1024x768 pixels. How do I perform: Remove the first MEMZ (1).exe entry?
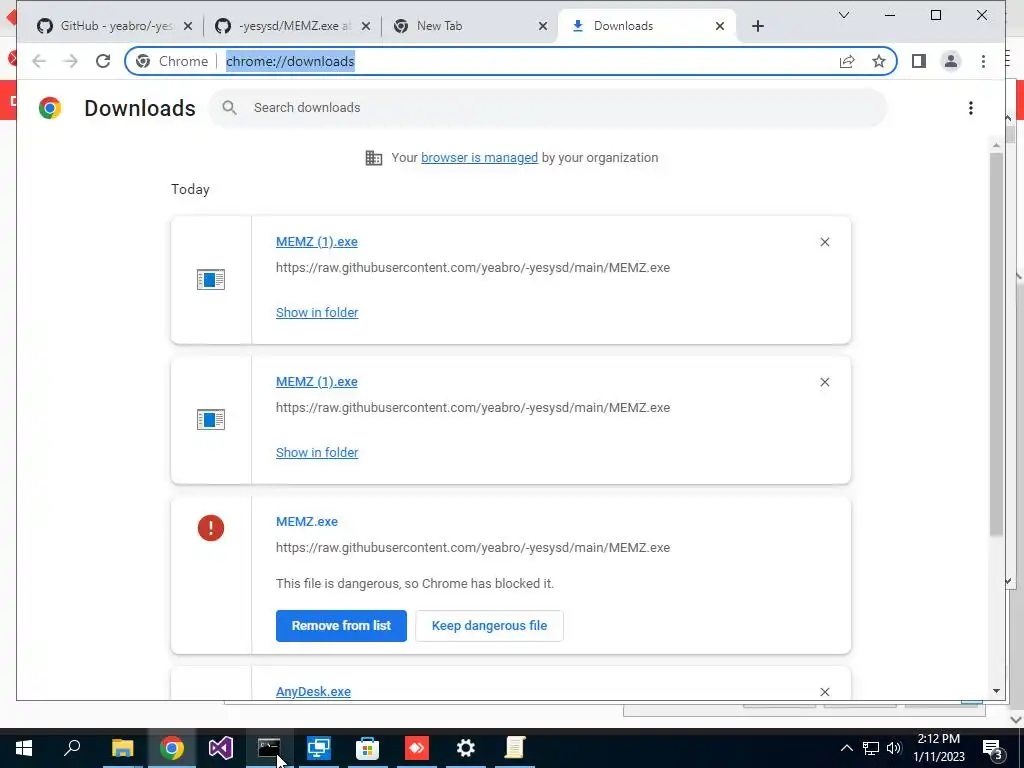click(825, 242)
